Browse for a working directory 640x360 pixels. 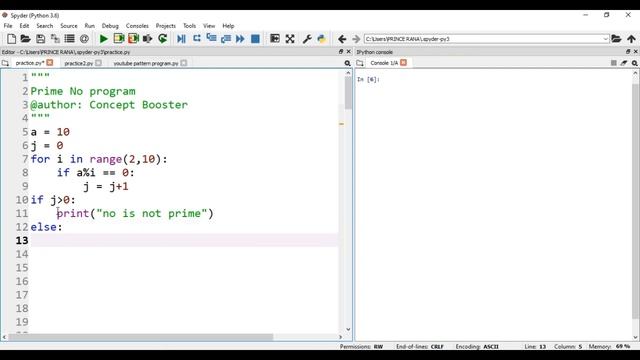pyautogui.click(x=616, y=39)
